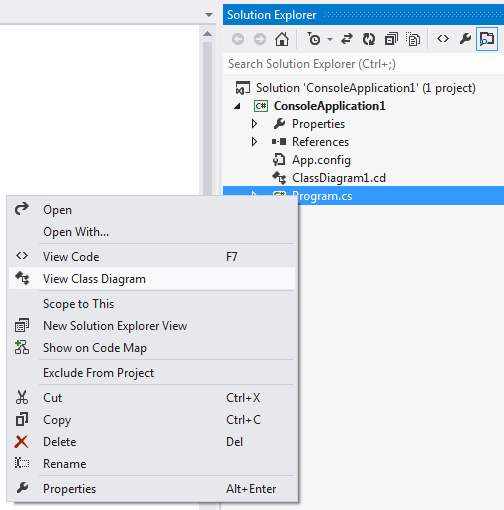The image size is (504, 510).
Task: Select Cut from context menu
Action: click(x=152, y=398)
